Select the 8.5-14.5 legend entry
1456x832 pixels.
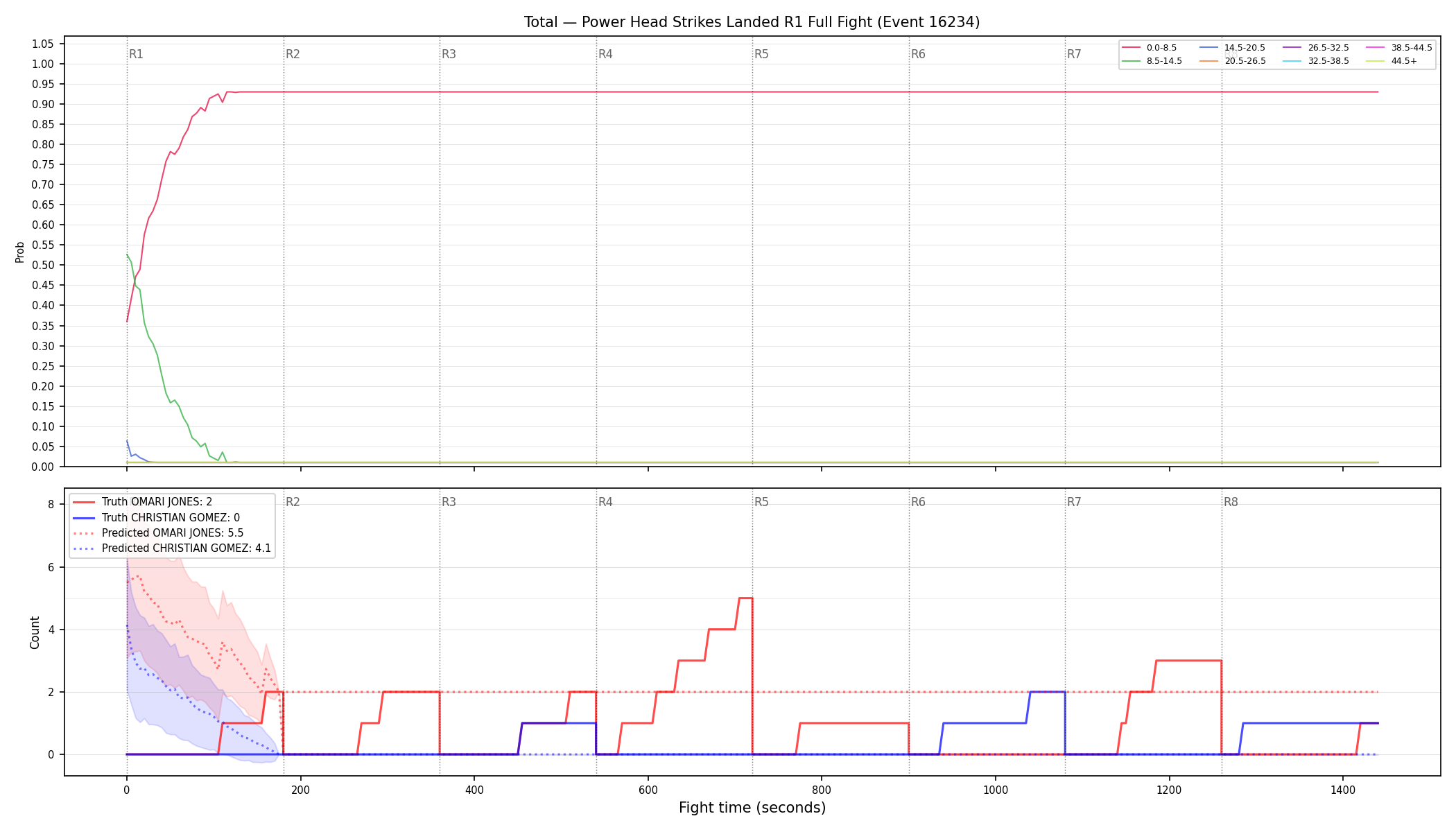(x=1152, y=61)
